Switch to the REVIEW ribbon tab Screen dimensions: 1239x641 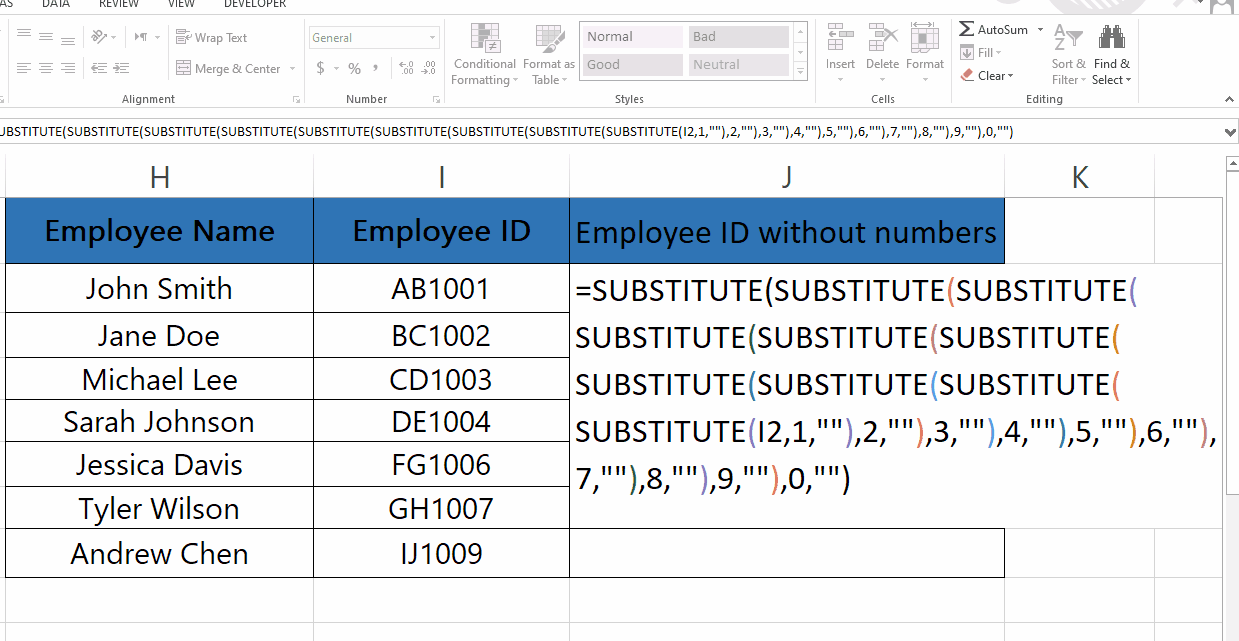coord(118,4)
